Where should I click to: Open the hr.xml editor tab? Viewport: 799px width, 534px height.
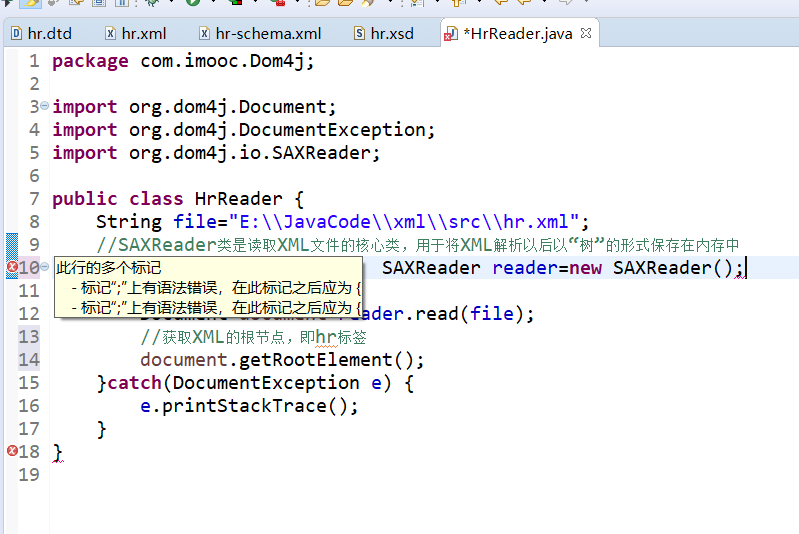coord(136,34)
